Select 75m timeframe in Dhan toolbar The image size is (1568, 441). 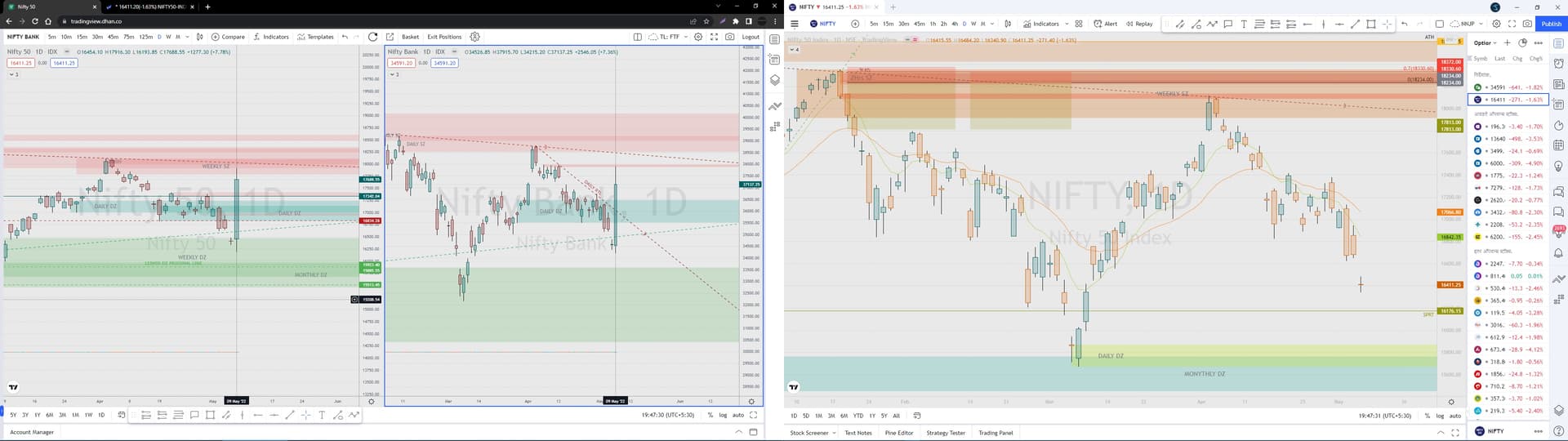[x=128, y=37]
